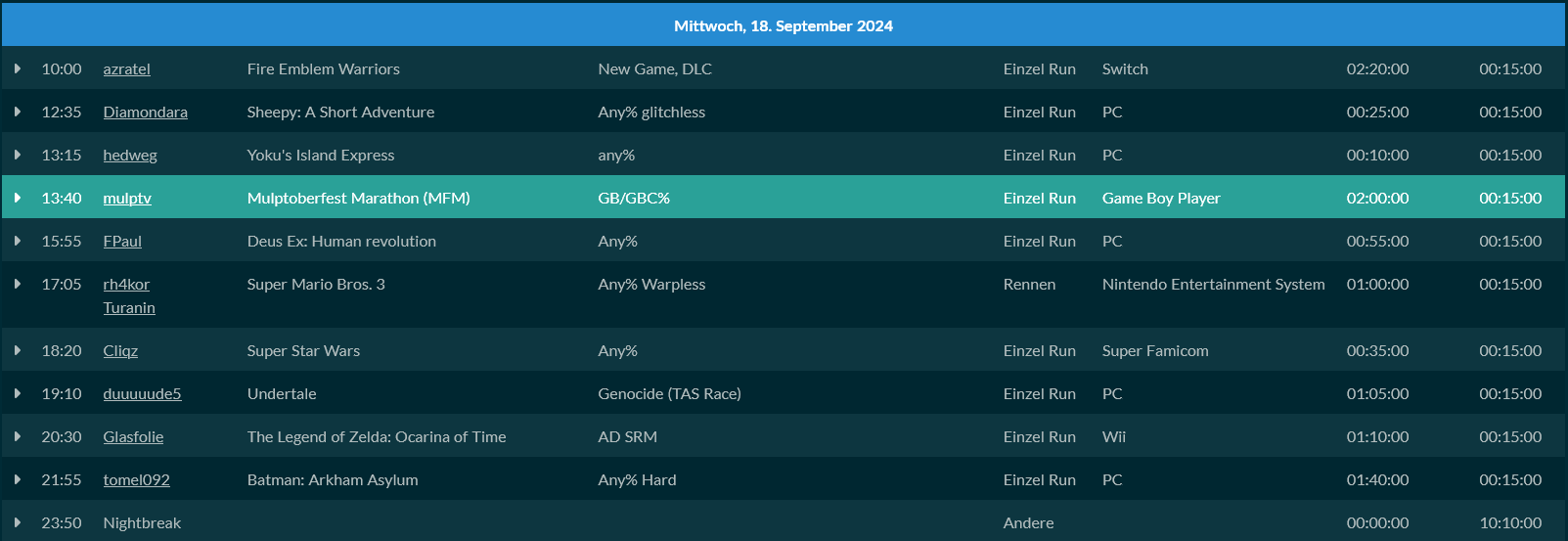Click Mulptoberfest Marathon (MFM) title
Viewport: 1568px width, 541px height.
point(359,199)
